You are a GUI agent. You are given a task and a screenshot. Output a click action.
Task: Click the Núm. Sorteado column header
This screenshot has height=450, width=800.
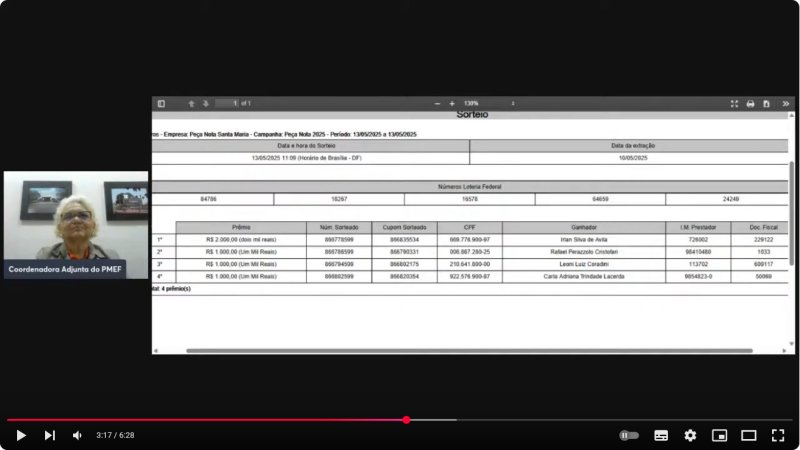tap(339, 227)
